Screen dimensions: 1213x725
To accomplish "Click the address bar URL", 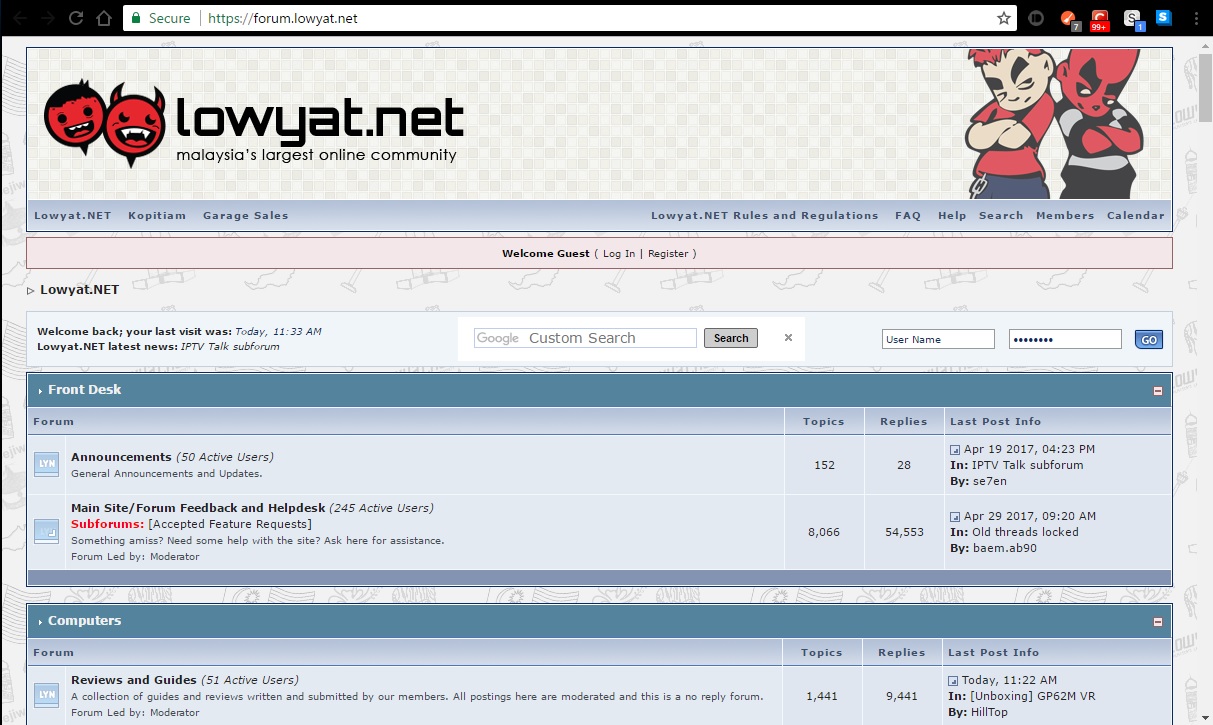I will tap(282, 18).
